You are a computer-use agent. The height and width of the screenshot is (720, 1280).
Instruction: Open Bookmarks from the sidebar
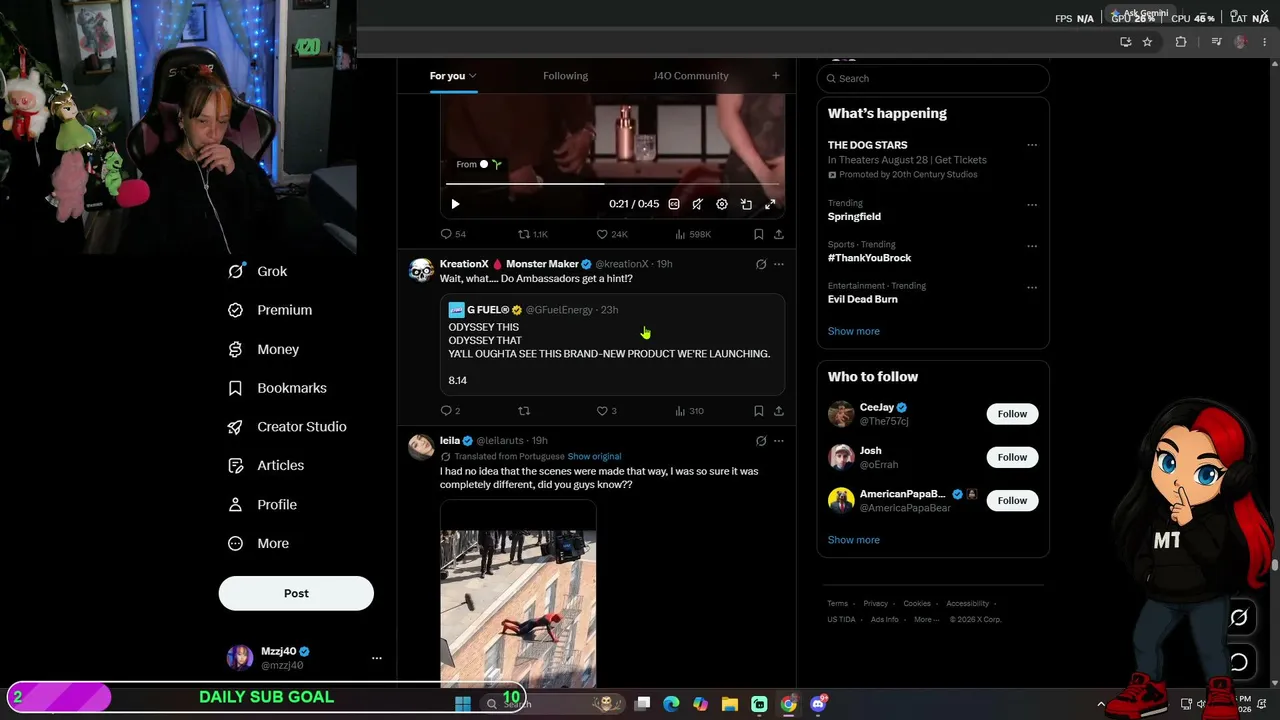click(x=277, y=388)
